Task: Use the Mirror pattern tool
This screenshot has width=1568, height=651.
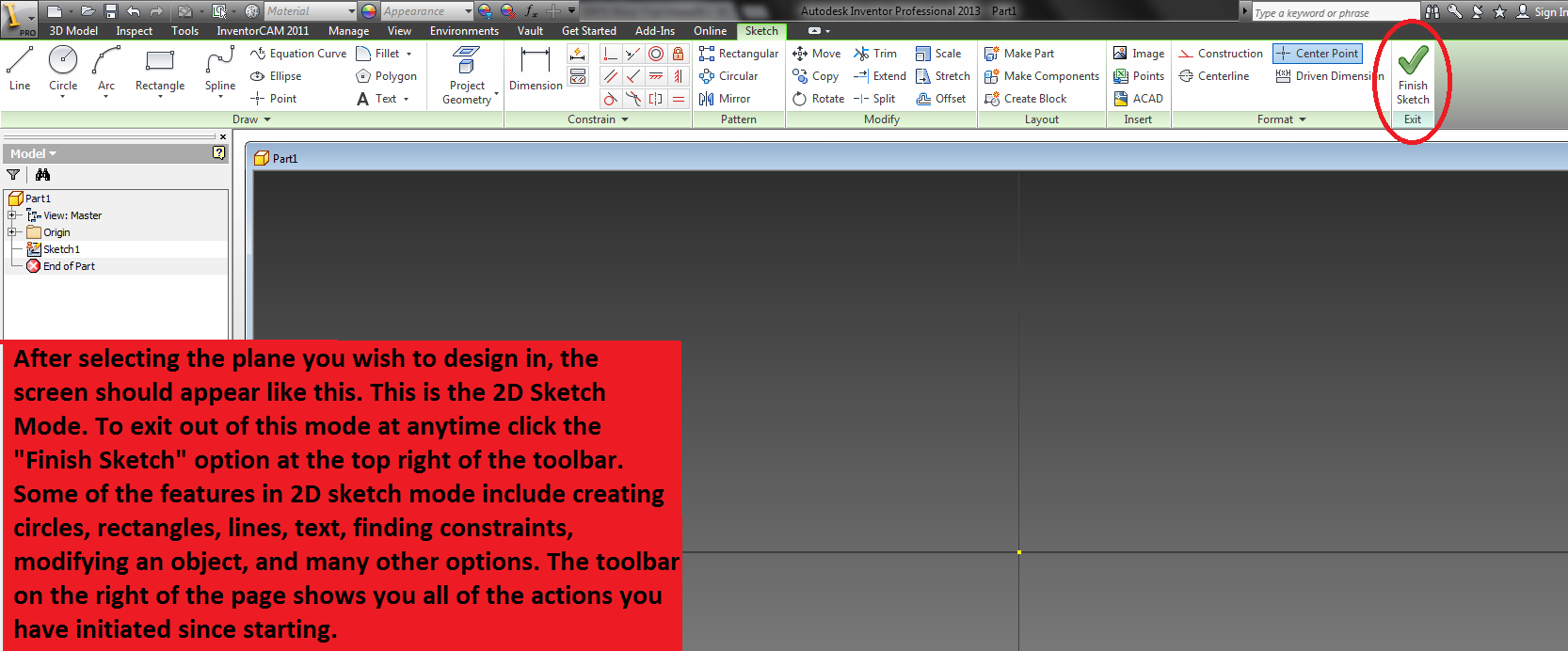Action: (x=725, y=99)
